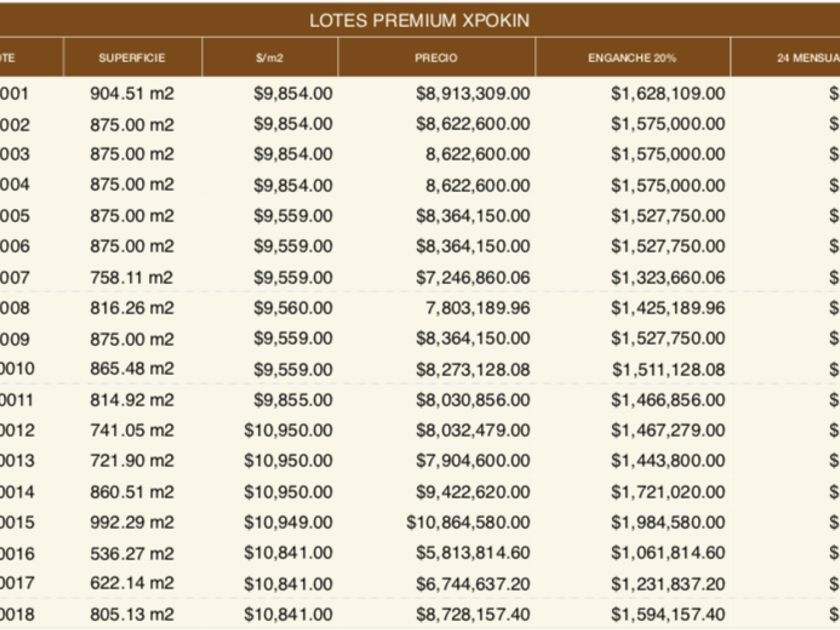The image size is (840, 630).
Task: Click down payment cell $1,061,814.60
Action: (667, 553)
